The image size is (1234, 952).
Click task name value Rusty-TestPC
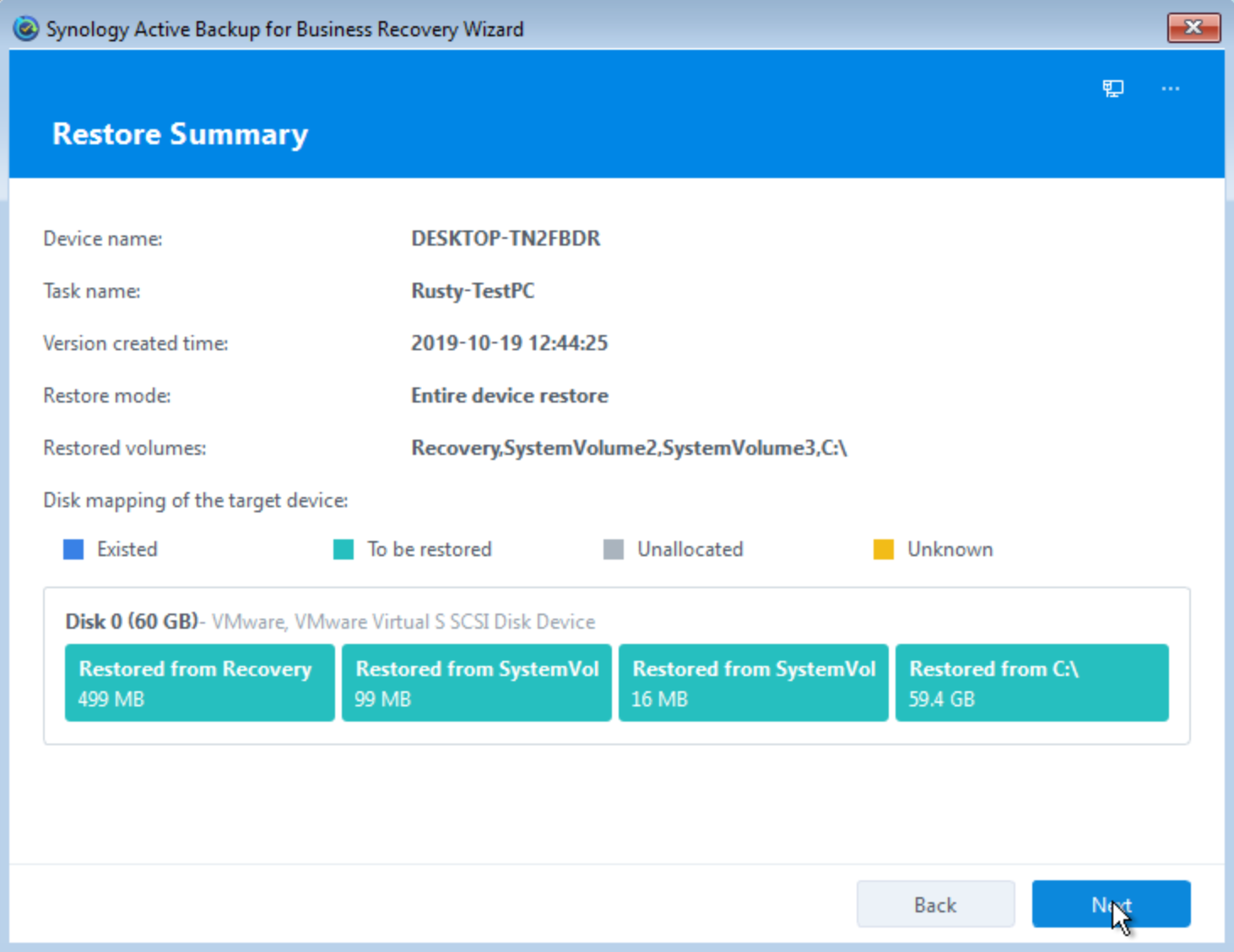coord(473,291)
